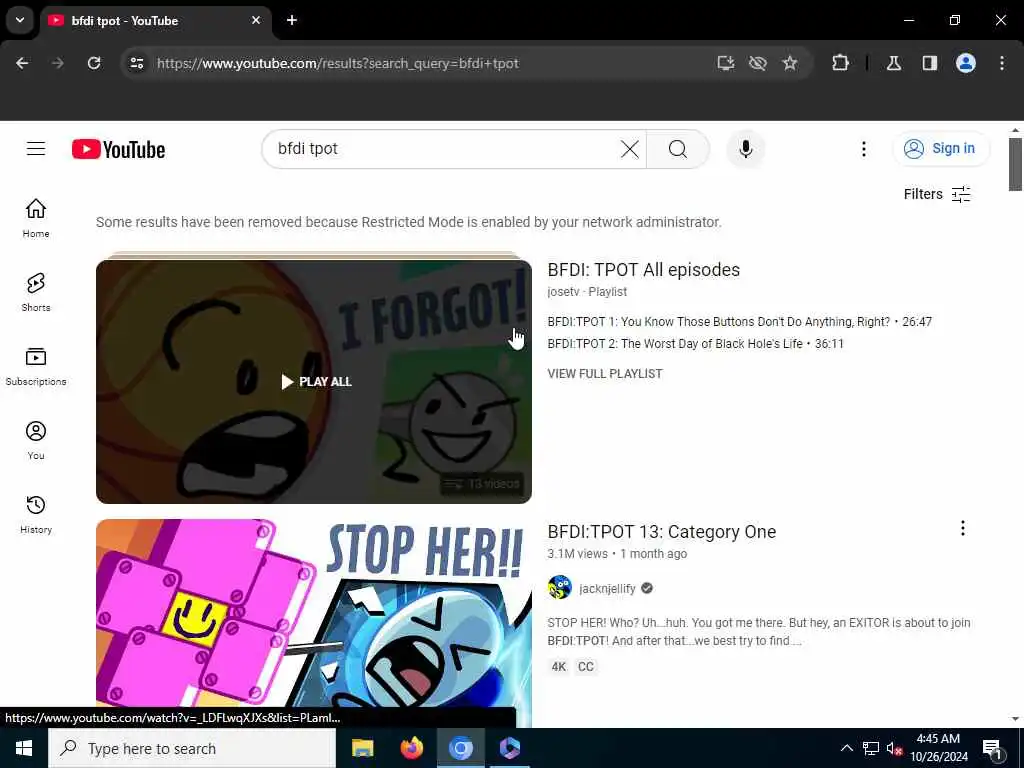Open Shorts in the sidebar
This screenshot has height=768, width=1024.
(36, 292)
